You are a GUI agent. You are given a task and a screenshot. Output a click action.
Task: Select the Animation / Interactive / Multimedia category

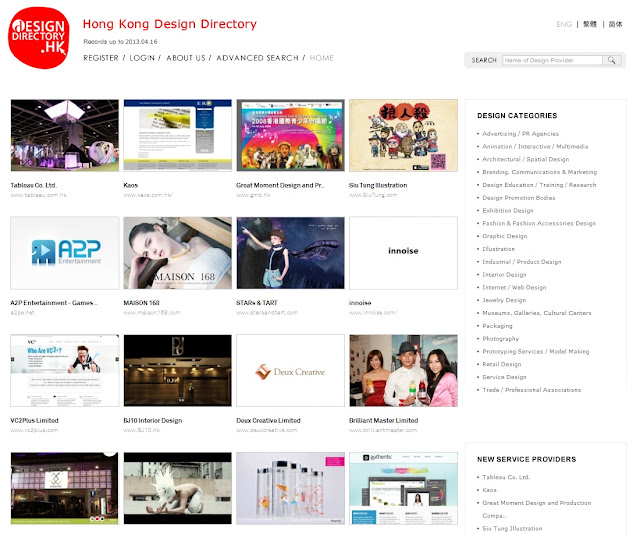coord(535,147)
